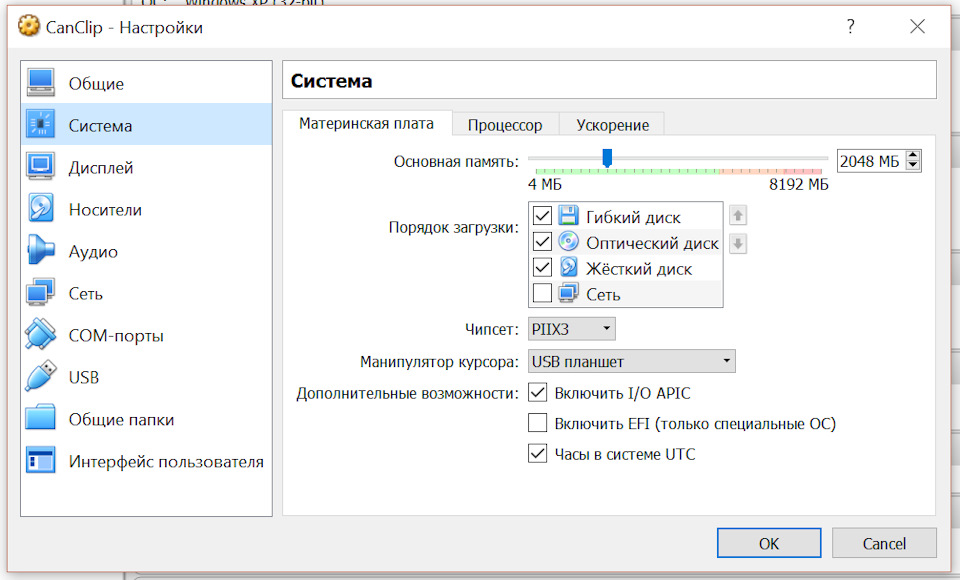
Task: Open the USB plug icon section
Action: click(40, 377)
